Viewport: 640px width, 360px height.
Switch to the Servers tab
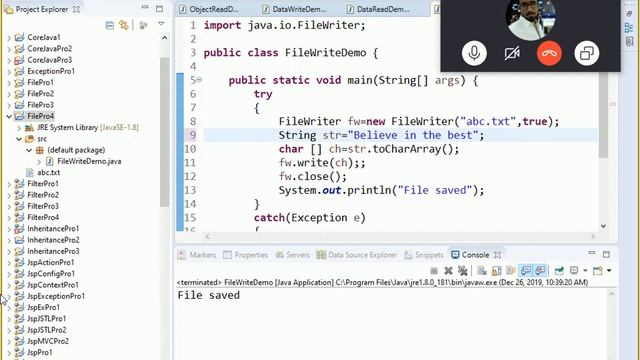pyautogui.click(x=293, y=255)
